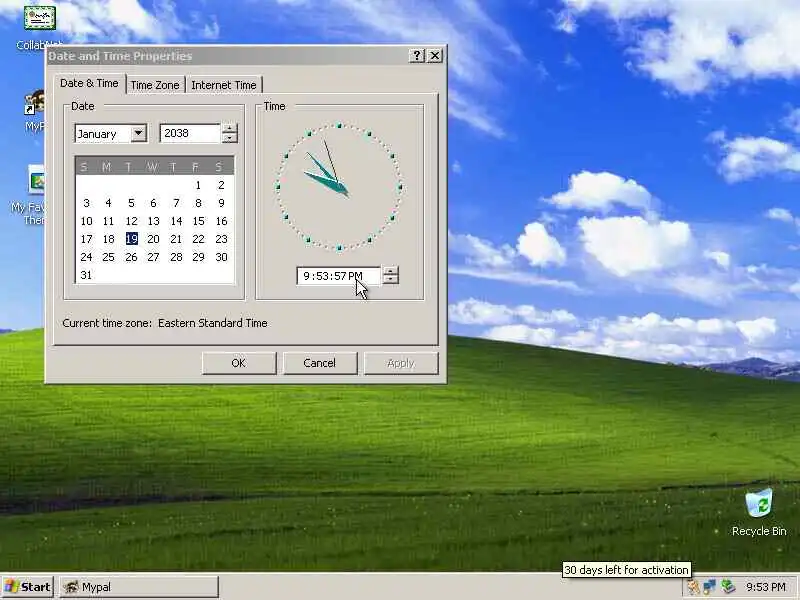This screenshot has height=600, width=800.
Task: Select day 2 in the calendar
Action: point(221,185)
